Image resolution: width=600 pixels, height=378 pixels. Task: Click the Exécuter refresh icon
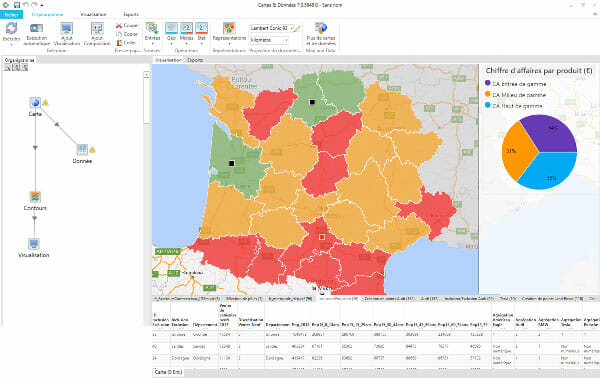[11, 28]
